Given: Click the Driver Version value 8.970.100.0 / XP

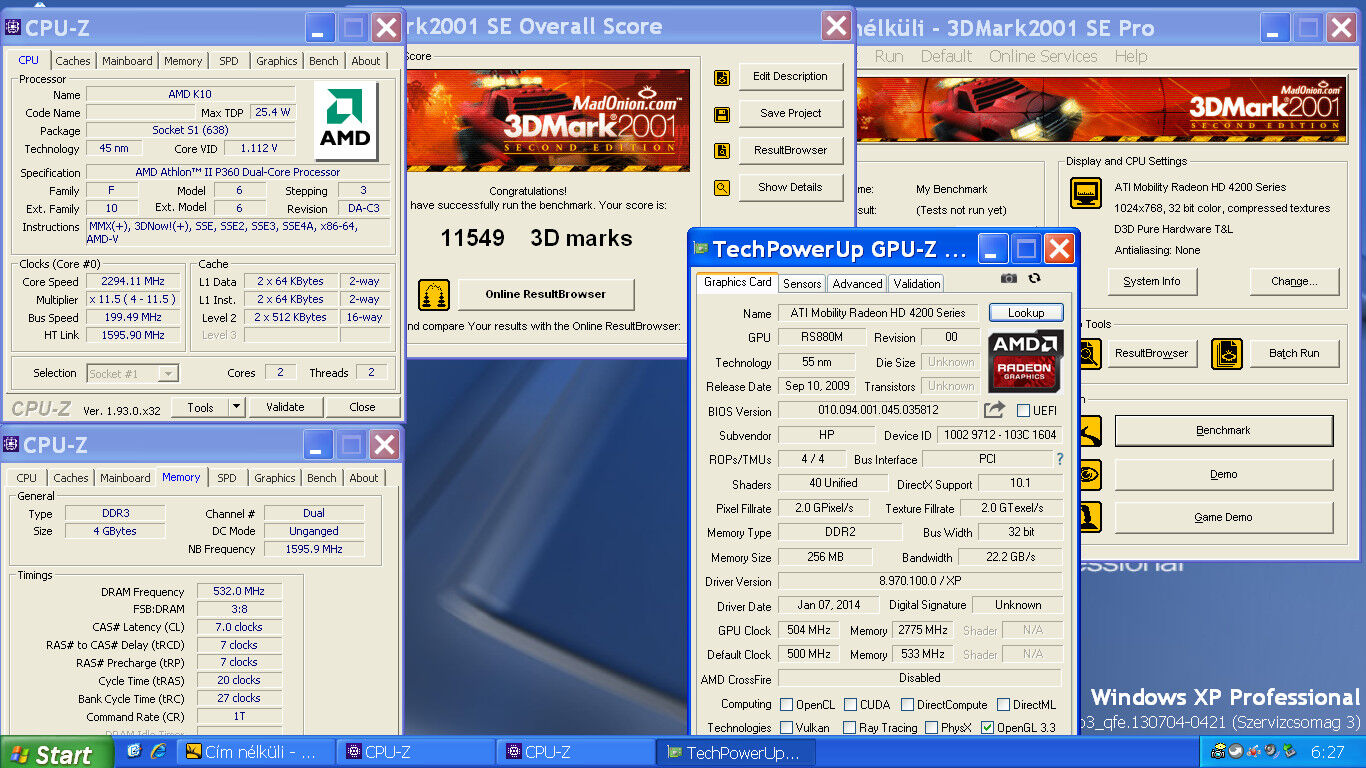Looking at the screenshot, I should pos(920,581).
